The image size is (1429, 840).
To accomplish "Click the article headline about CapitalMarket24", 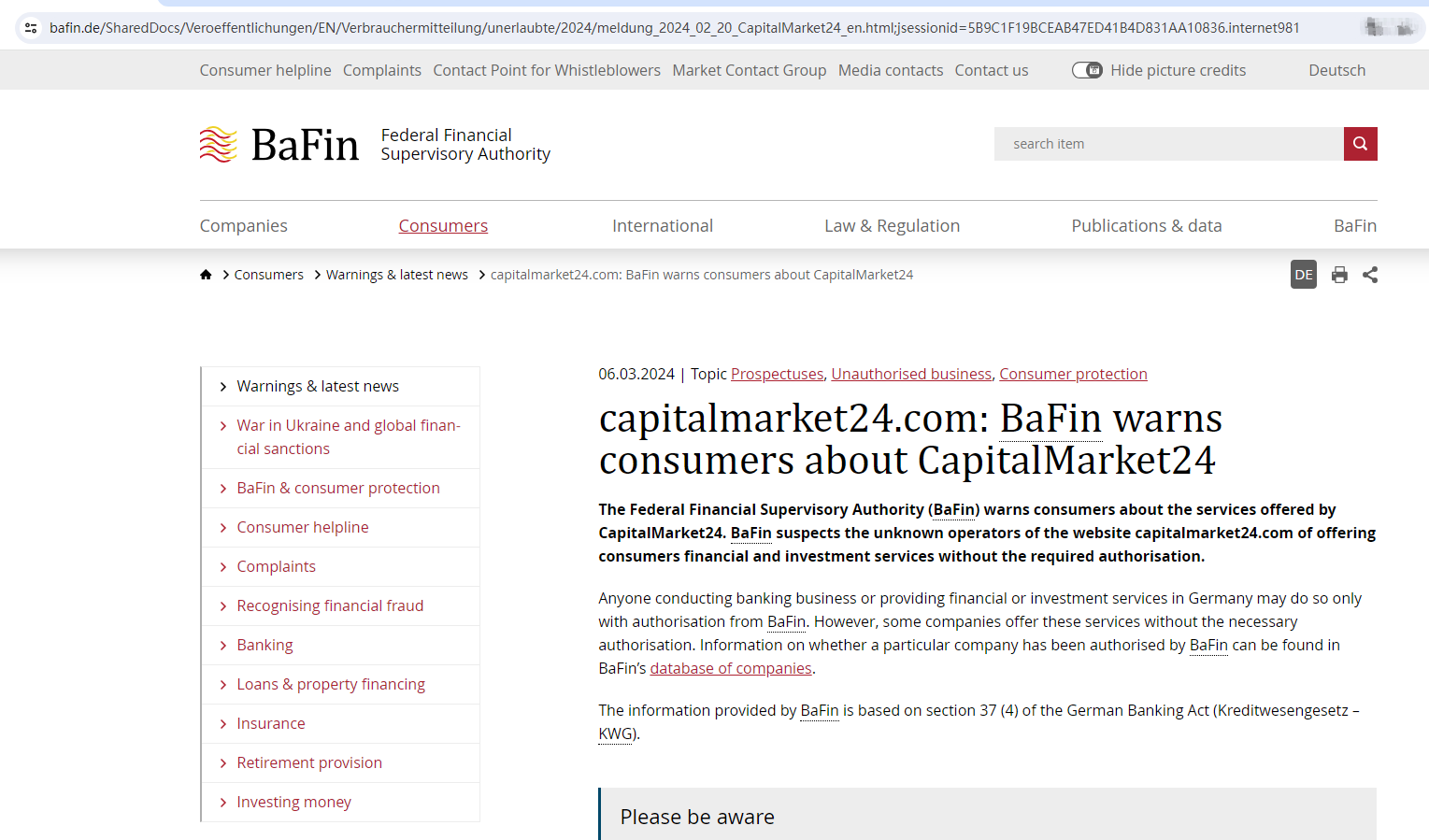I will coord(910,439).
